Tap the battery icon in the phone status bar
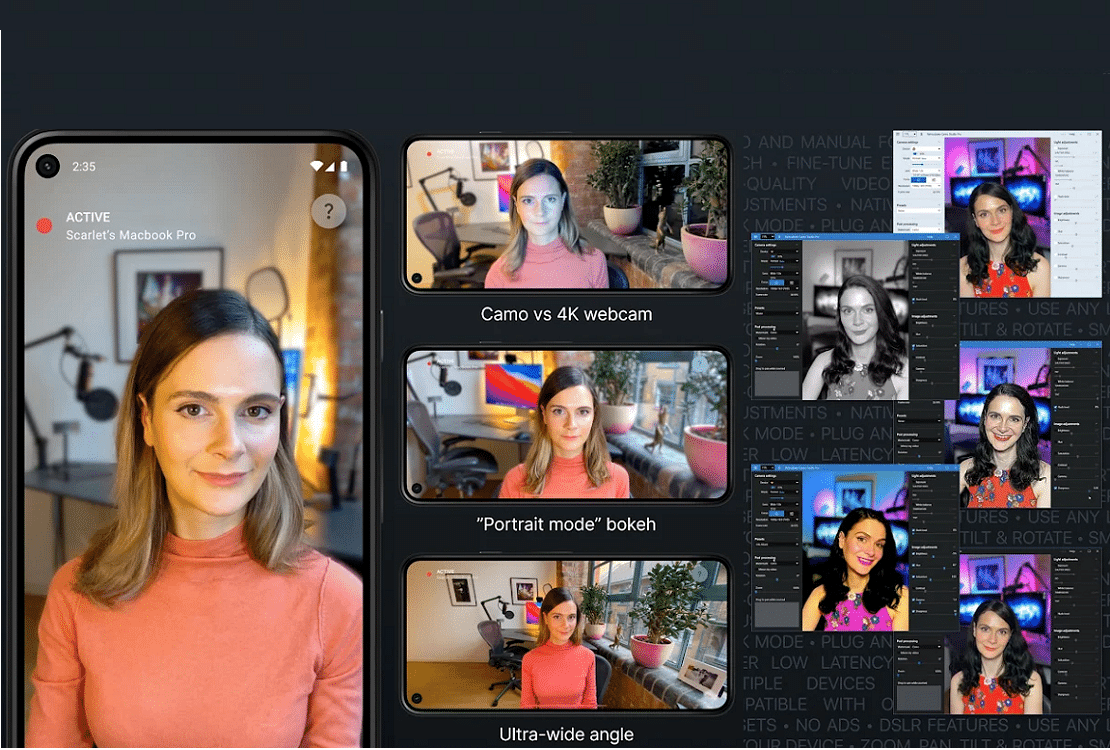 tap(344, 166)
